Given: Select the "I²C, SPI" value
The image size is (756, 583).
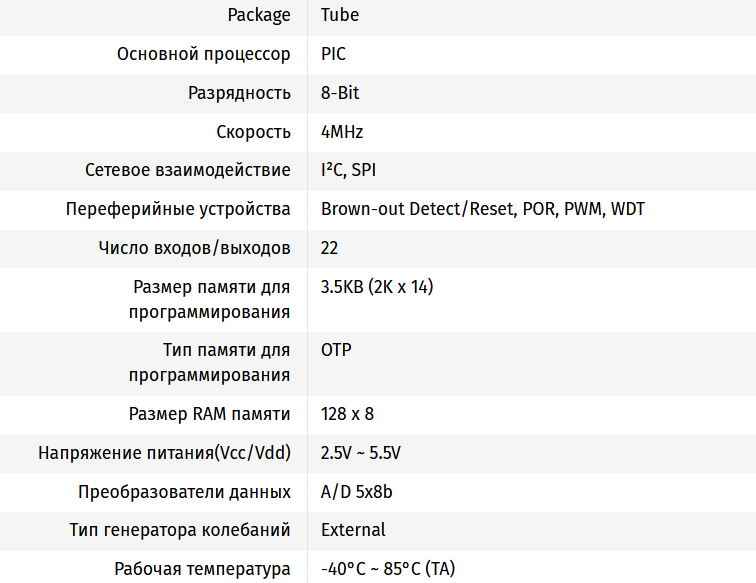Looking at the screenshot, I should click(348, 170).
